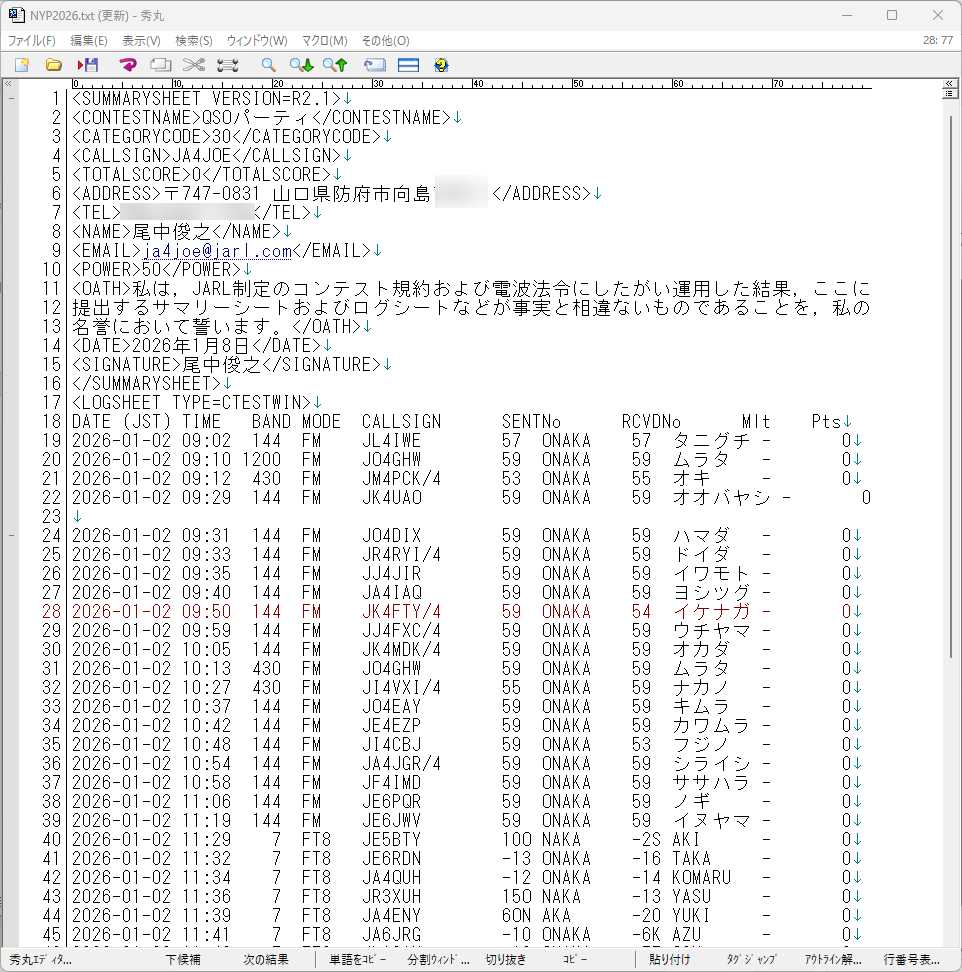Collapse the fold marker beside line 24
Image resolution: width=962 pixels, height=972 pixels.
tap(11, 536)
